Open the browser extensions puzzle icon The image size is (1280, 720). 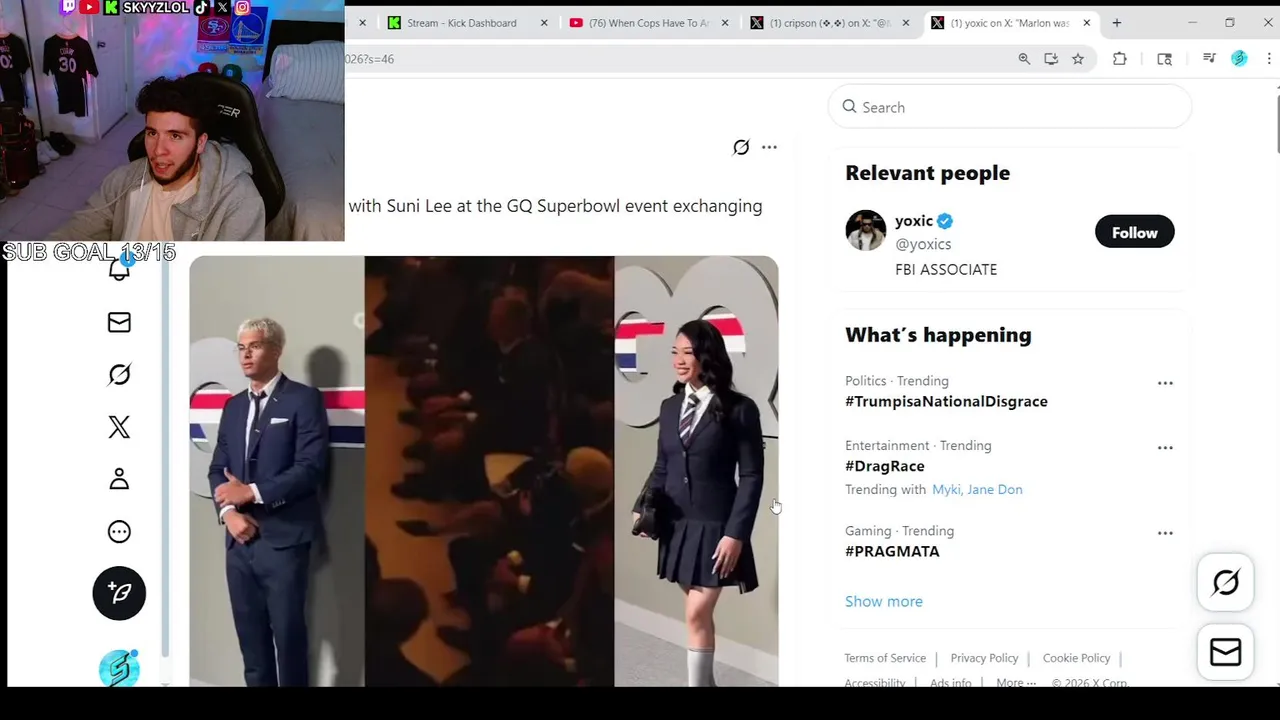(1120, 59)
